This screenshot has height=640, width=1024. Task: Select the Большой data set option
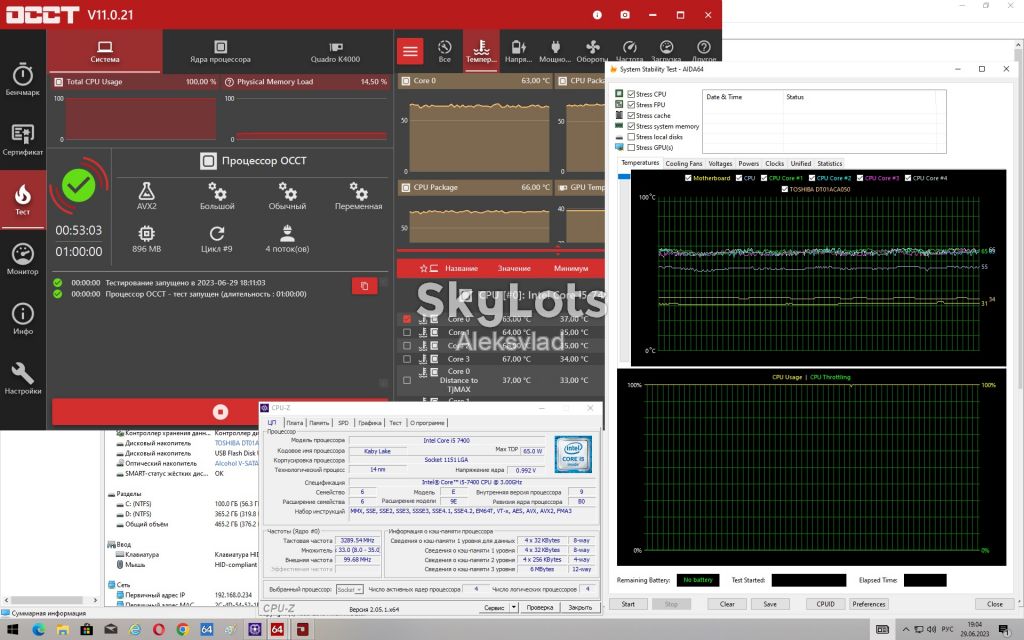[217, 196]
